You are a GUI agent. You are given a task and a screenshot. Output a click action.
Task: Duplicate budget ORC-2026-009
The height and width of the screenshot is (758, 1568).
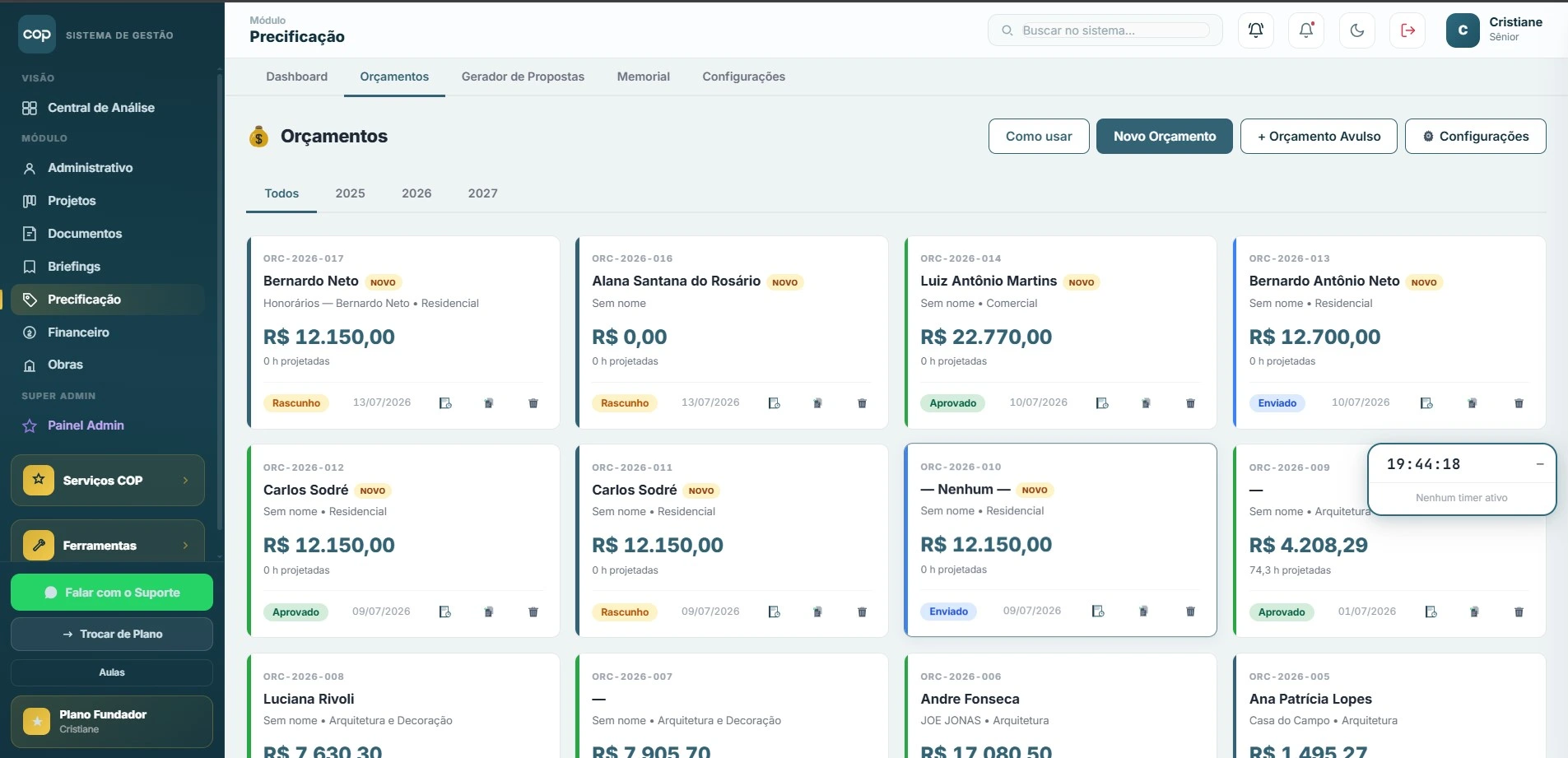tap(1474, 612)
